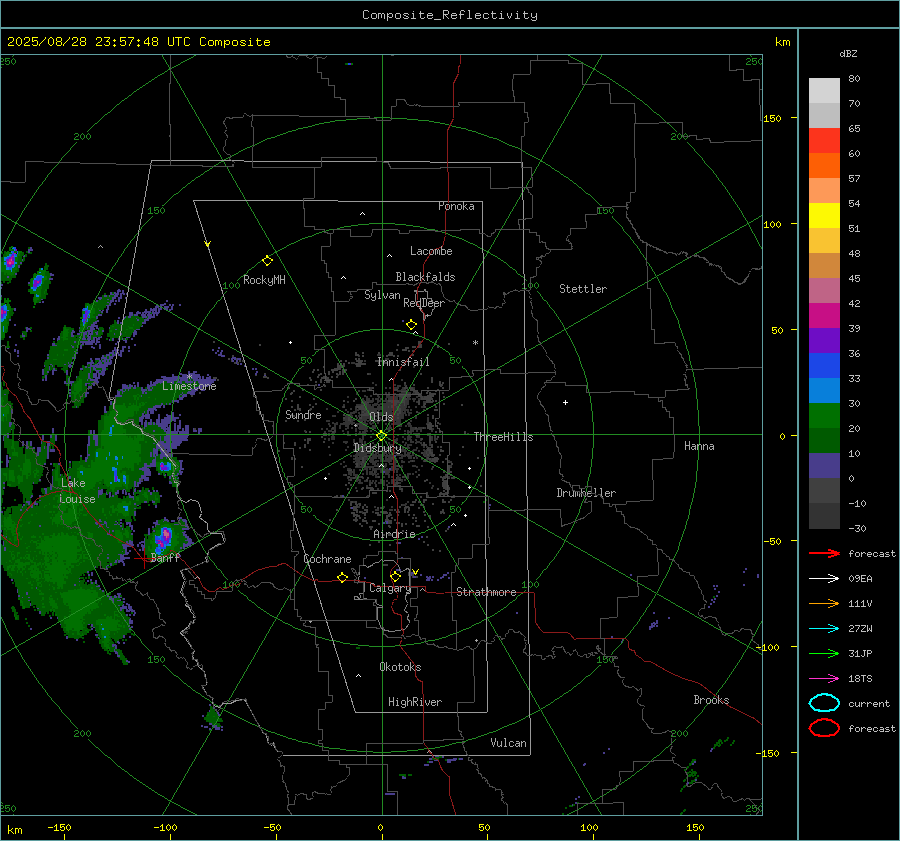Viewport: 900px width, 841px height.
Task: Click the magenta 42-39 dBZ color swatch
Action: pyautogui.click(x=824, y=316)
